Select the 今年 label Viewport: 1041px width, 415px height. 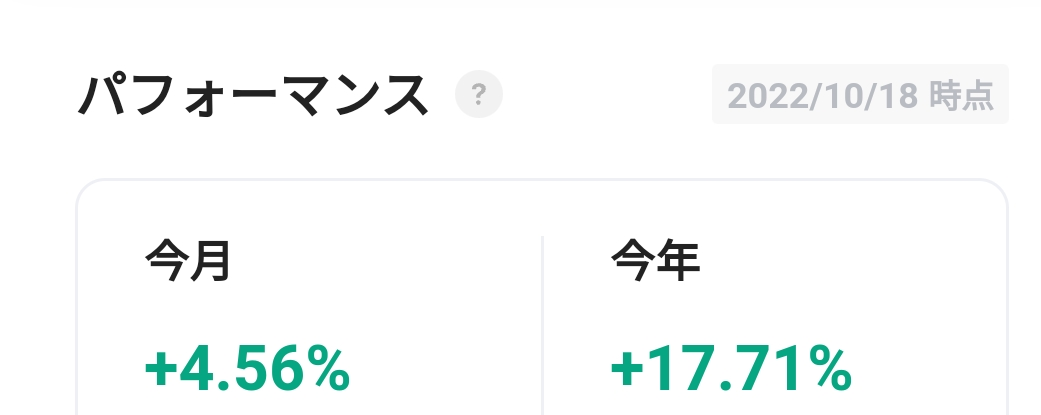point(655,262)
